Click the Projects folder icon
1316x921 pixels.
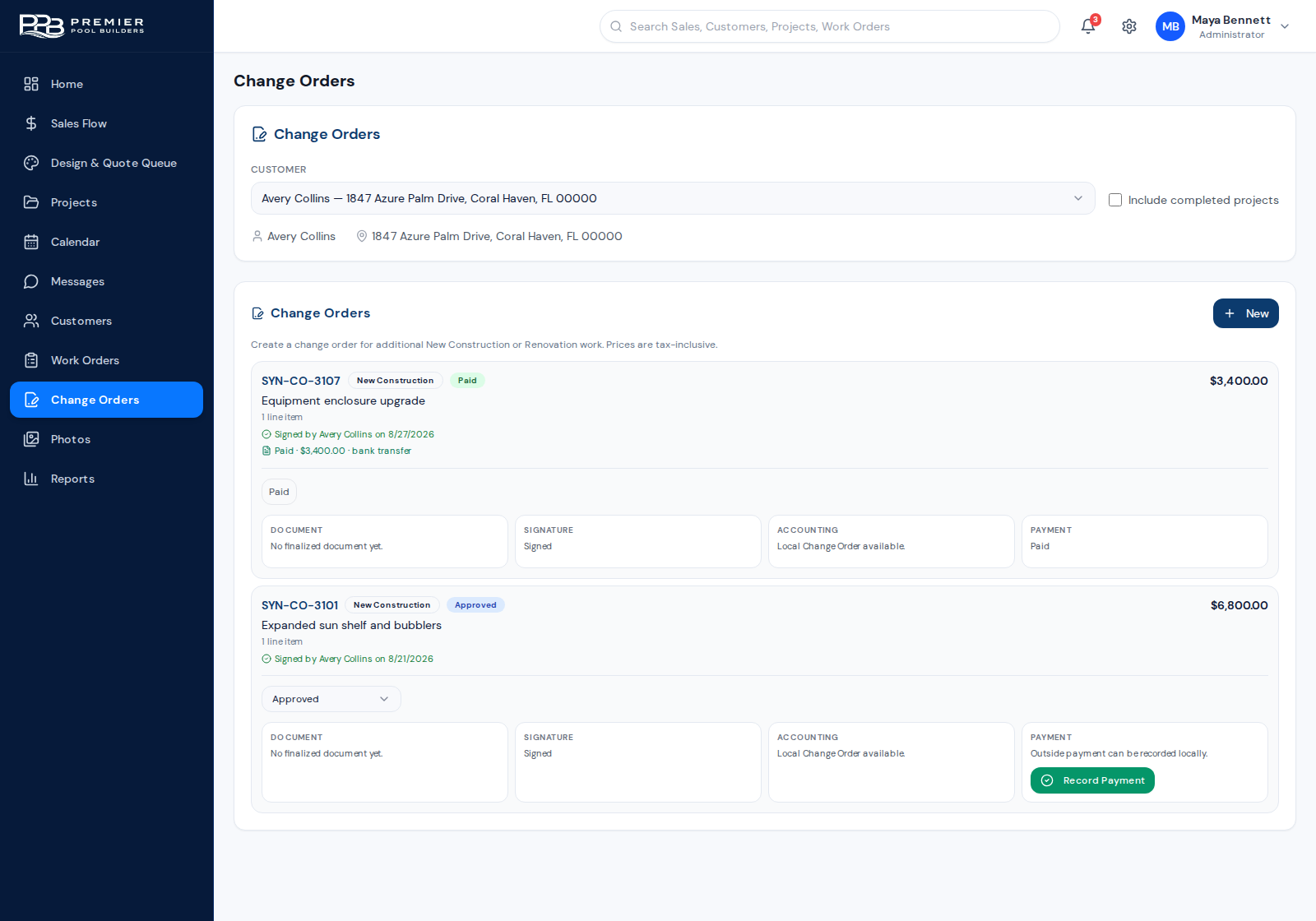[x=31, y=202]
